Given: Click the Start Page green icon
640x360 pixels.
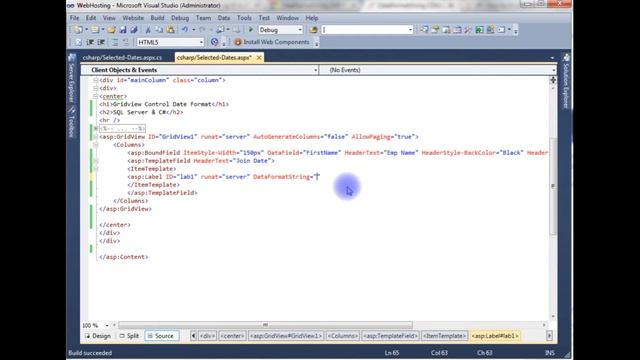Looking at the screenshot, I should (479, 30).
